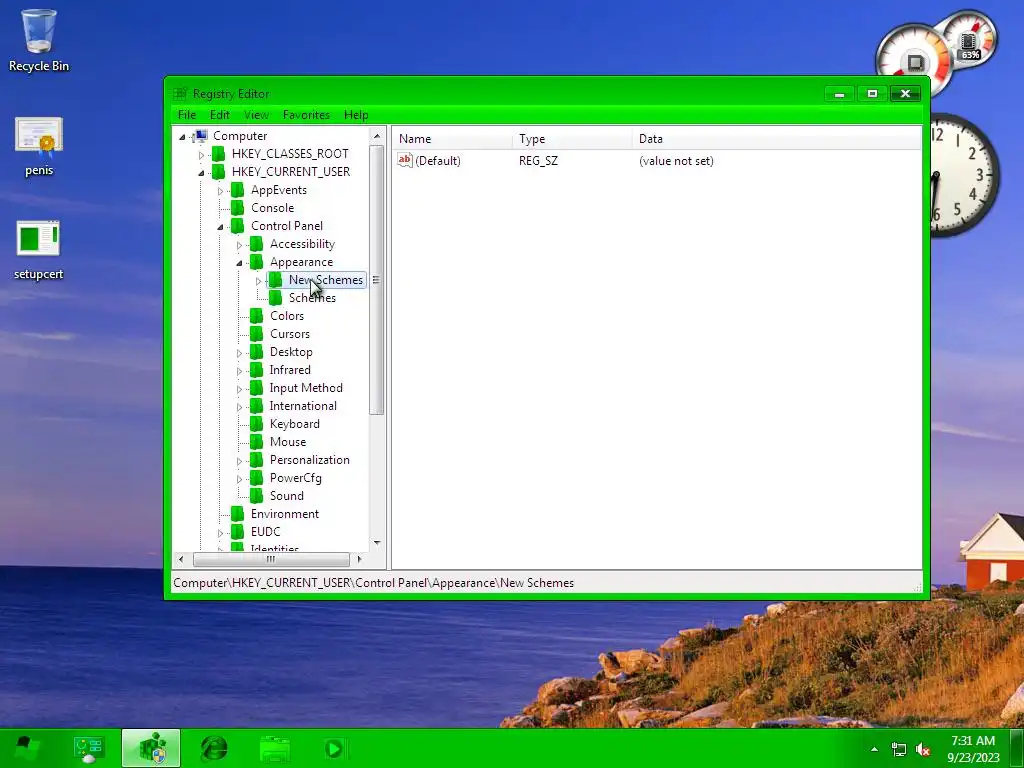Click the tree scrollbar down arrow
The height and width of the screenshot is (768, 1024).
[377, 543]
